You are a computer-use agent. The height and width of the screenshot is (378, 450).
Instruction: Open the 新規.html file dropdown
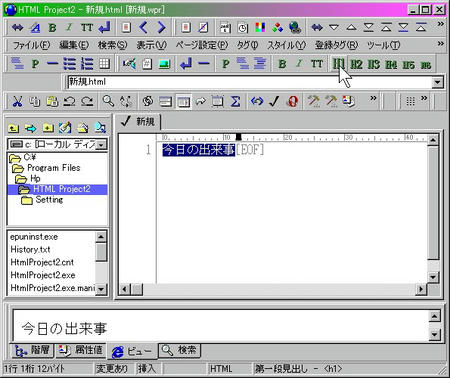tap(437, 82)
